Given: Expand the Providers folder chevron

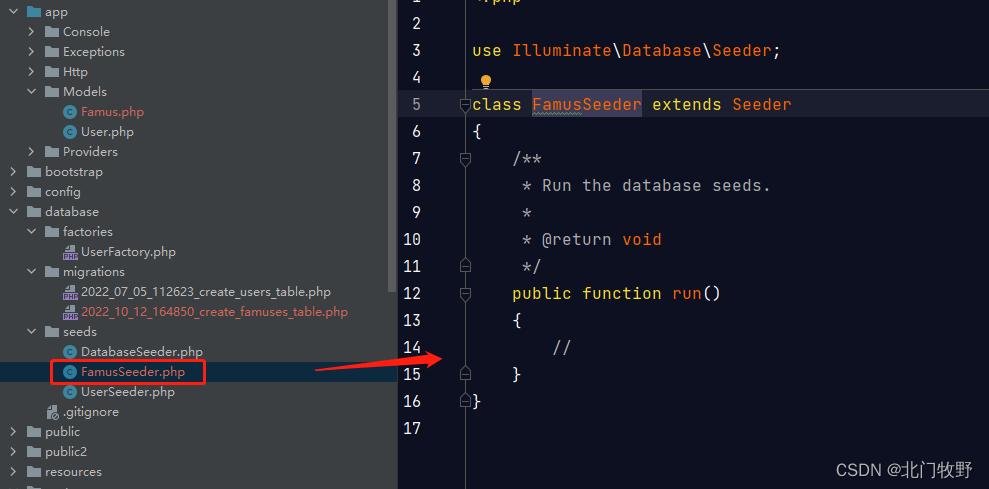Looking at the screenshot, I should 32,152.
